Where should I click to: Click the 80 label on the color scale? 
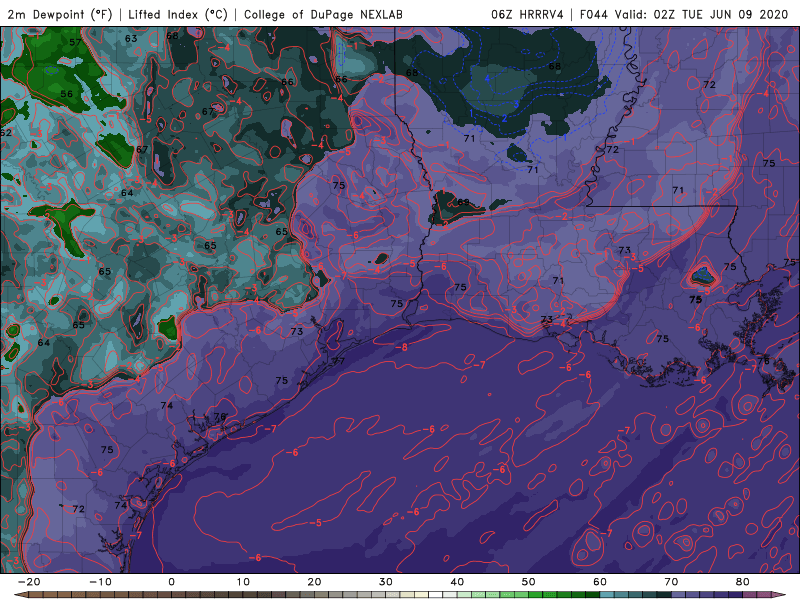(743, 582)
